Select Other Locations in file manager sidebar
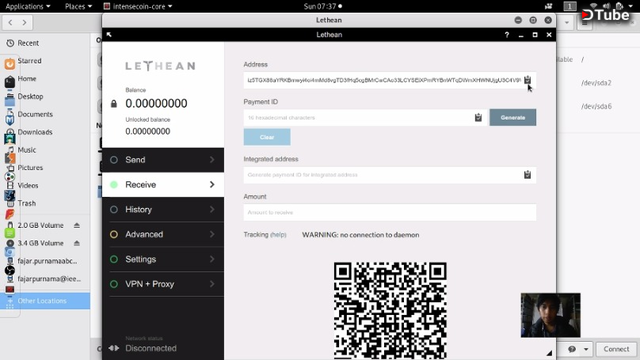The height and width of the screenshot is (360, 640). (x=45, y=301)
